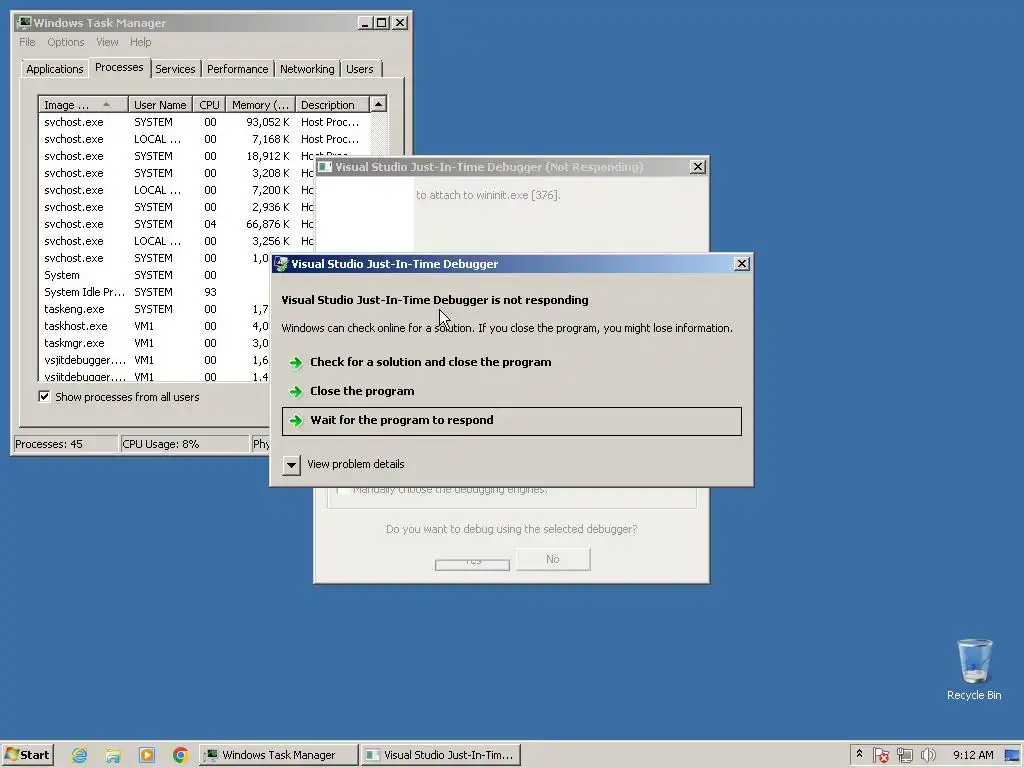The width and height of the screenshot is (1024, 768).
Task: Open Internet Explorer from the taskbar
Action: pos(80,755)
